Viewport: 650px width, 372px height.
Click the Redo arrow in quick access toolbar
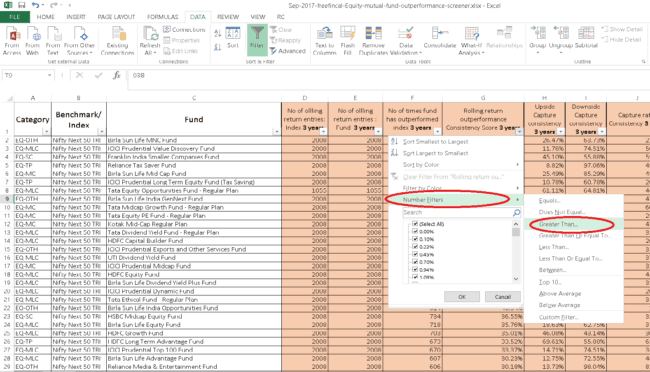53,5
